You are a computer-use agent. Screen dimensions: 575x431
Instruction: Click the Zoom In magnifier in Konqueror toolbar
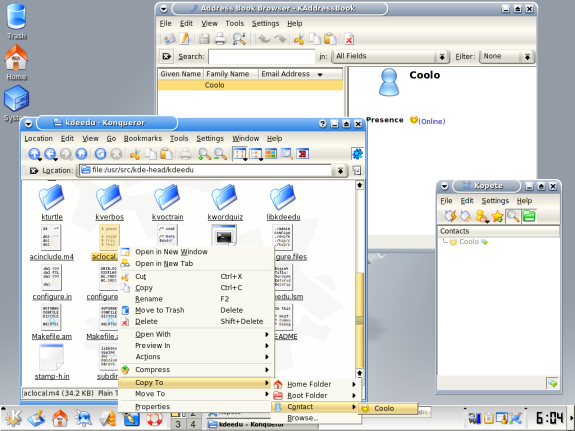[x=204, y=154]
